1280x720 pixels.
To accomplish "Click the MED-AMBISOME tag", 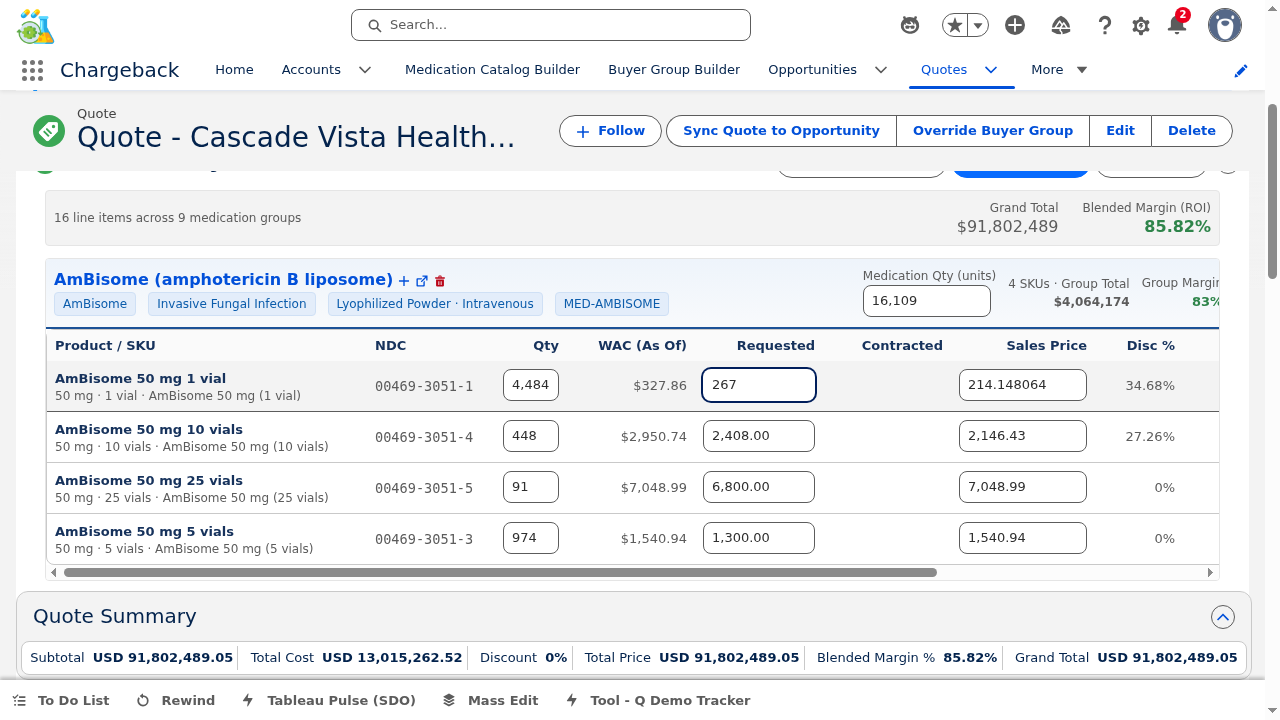I will point(612,304).
